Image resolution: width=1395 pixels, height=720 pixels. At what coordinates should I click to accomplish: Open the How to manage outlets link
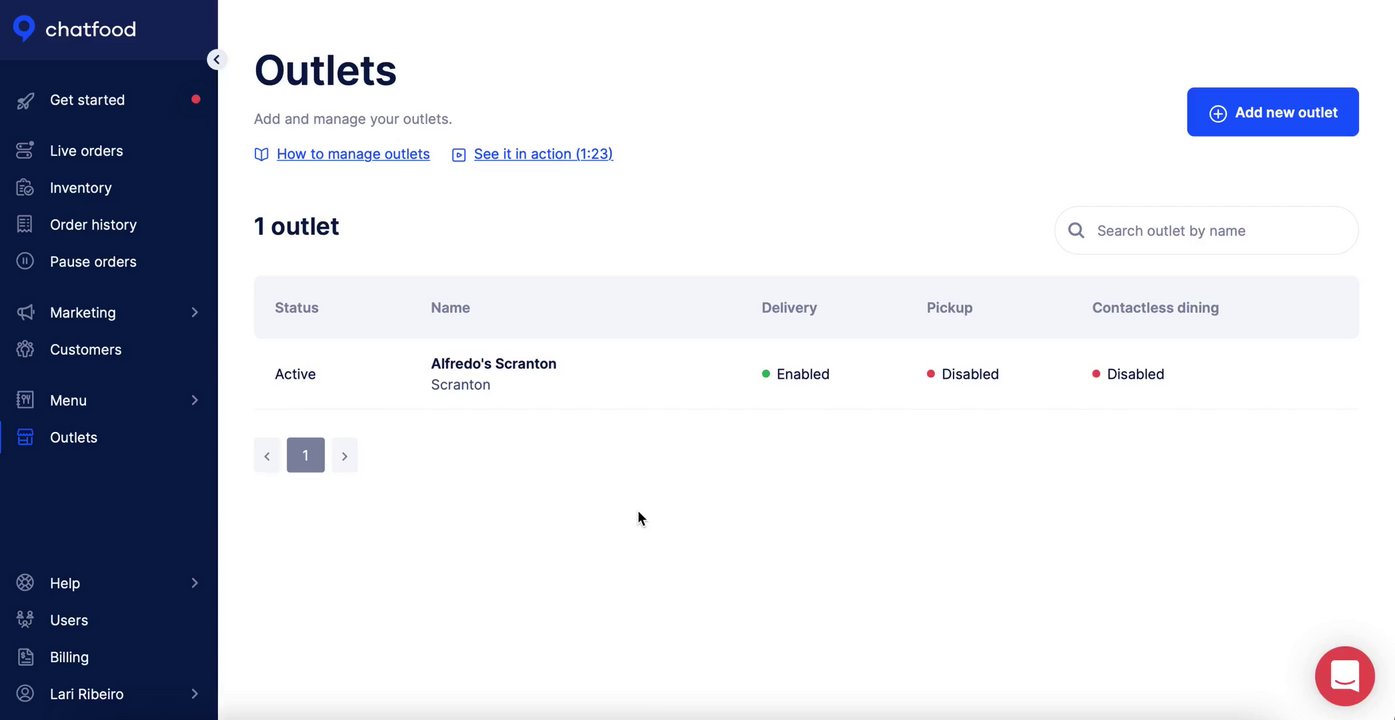pyautogui.click(x=352, y=154)
